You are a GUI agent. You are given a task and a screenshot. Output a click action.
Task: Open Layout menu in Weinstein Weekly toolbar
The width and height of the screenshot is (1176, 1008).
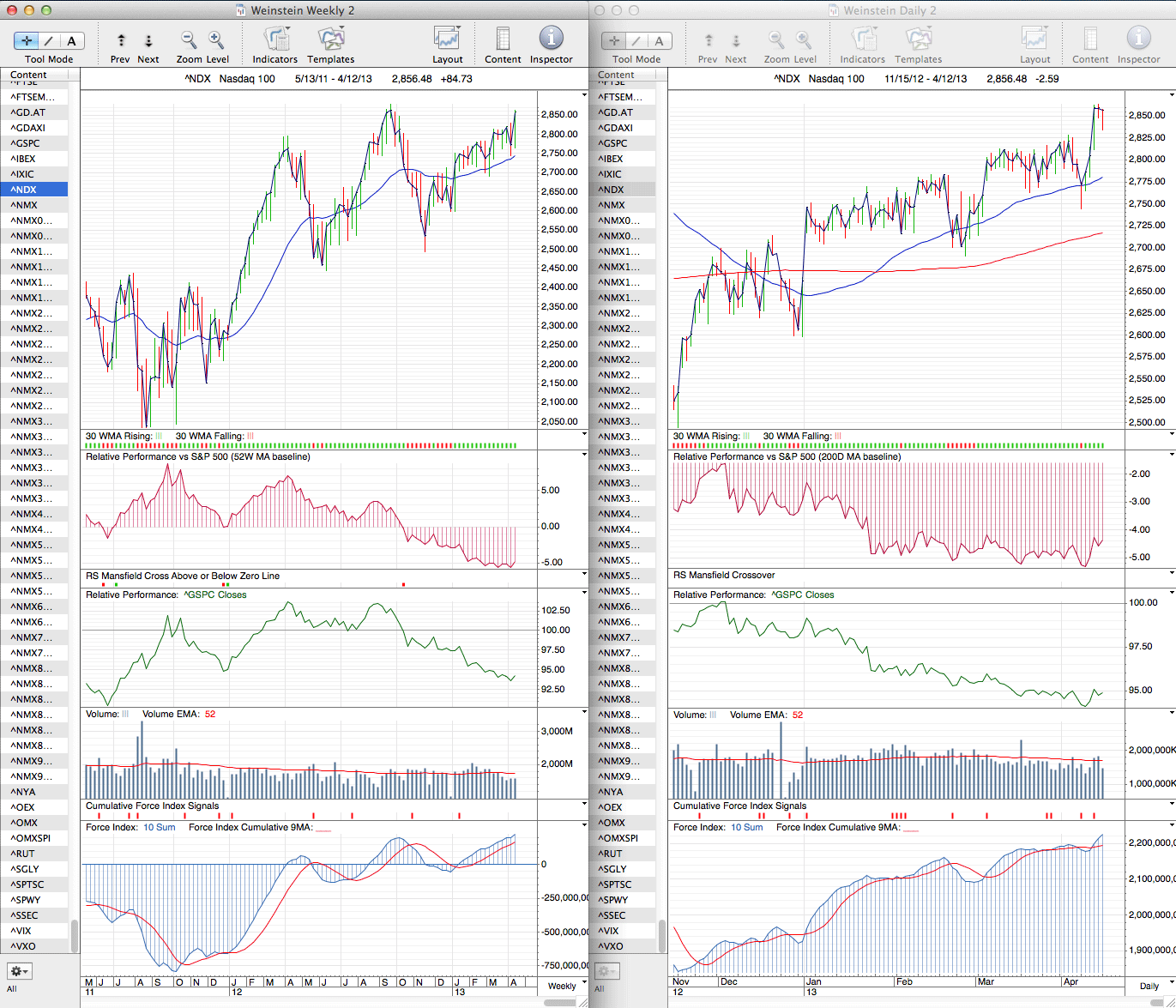point(447,39)
